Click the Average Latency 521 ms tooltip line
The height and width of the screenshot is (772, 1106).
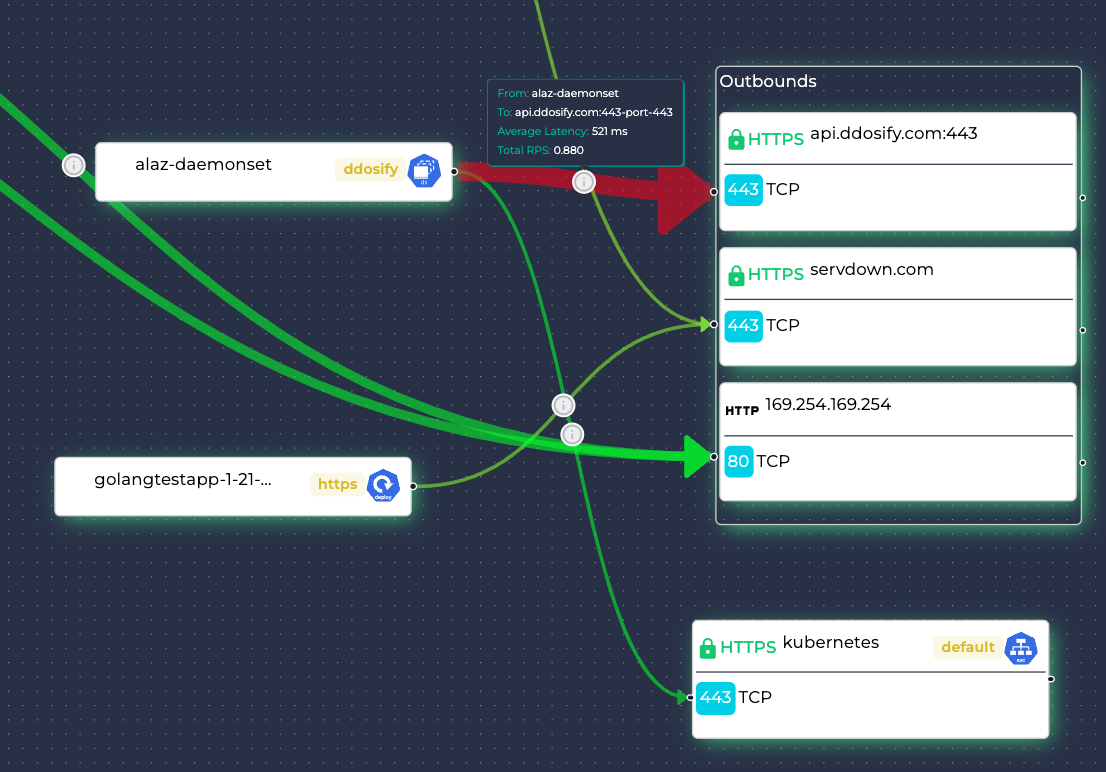tap(562, 131)
